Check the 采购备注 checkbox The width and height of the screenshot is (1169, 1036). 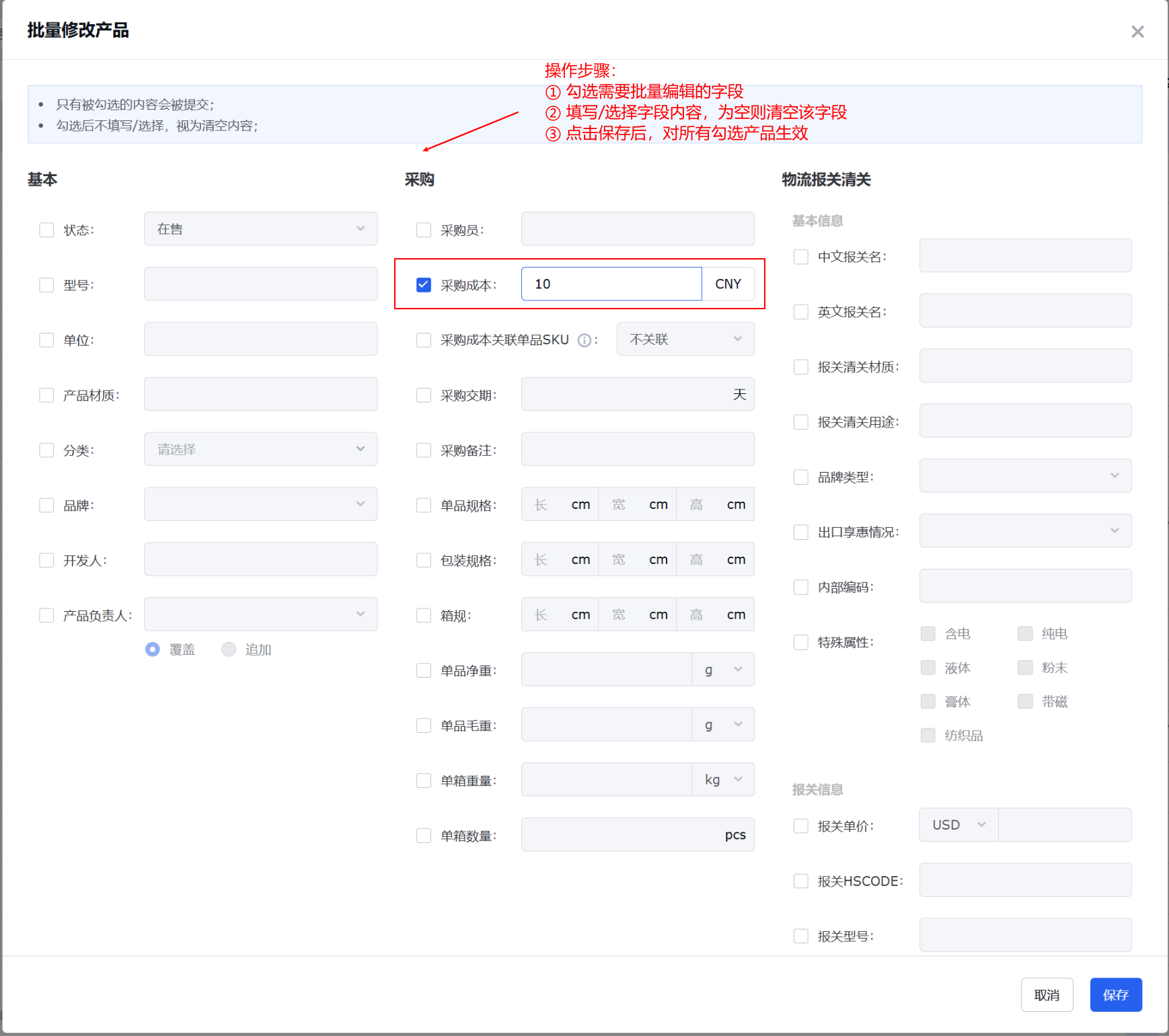(x=424, y=450)
